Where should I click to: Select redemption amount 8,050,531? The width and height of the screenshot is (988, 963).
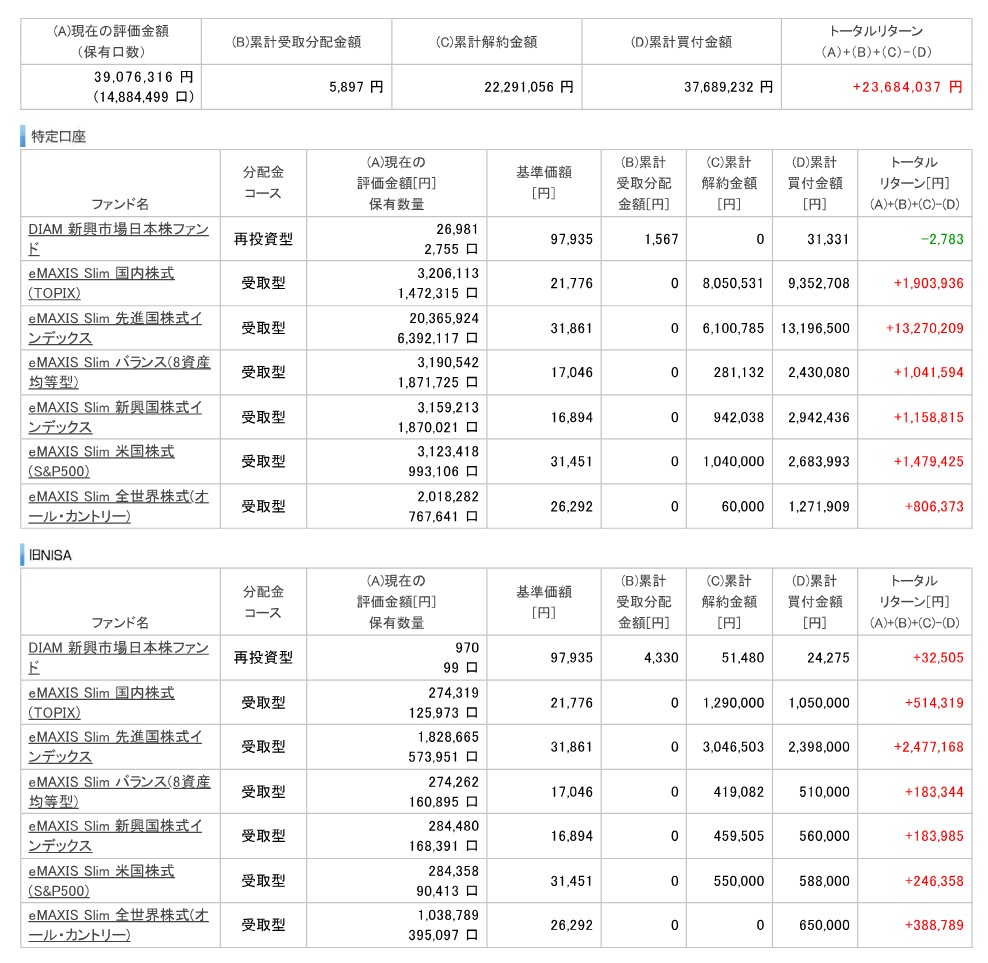click(x=733, y=283)
